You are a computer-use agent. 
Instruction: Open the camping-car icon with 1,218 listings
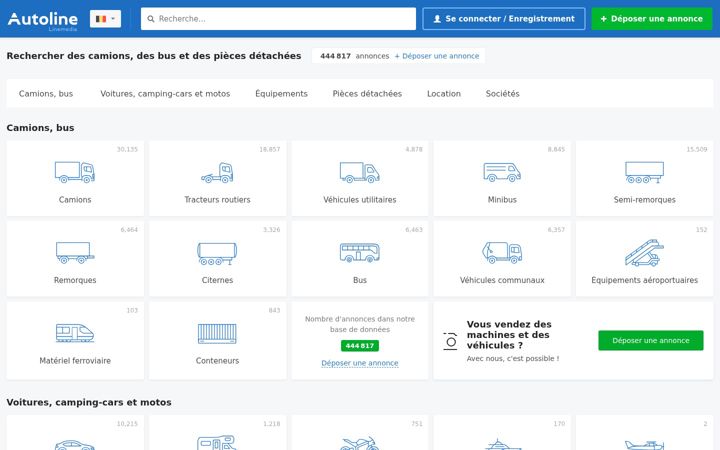[x=217, y=442]
